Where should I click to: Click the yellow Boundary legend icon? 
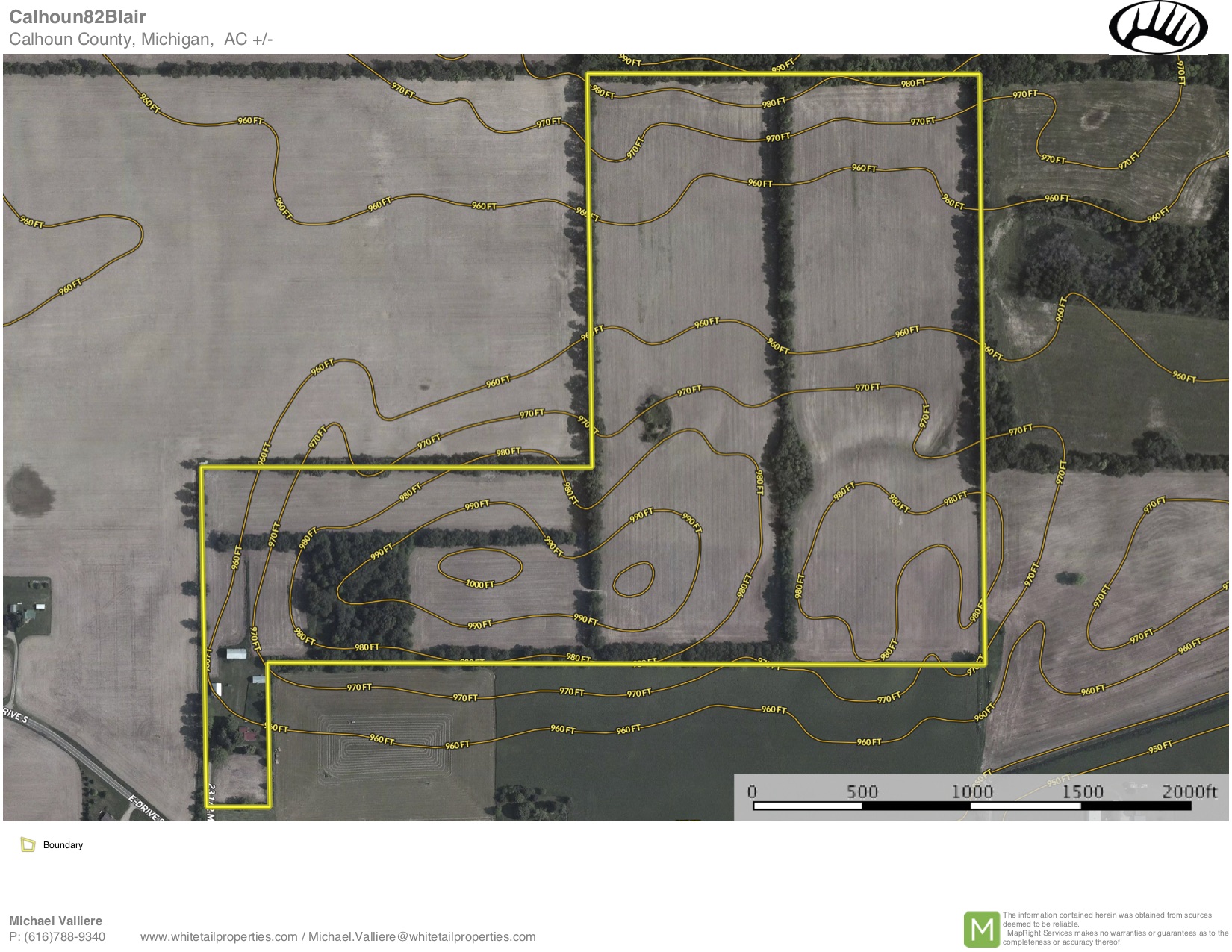pos(28,845)
